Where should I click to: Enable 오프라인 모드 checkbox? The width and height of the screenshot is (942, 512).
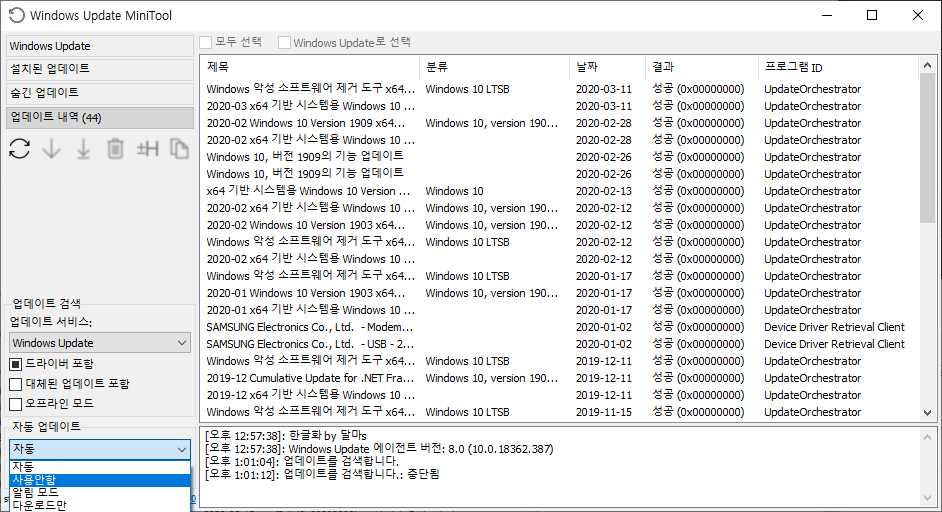[x=16, y=404]
